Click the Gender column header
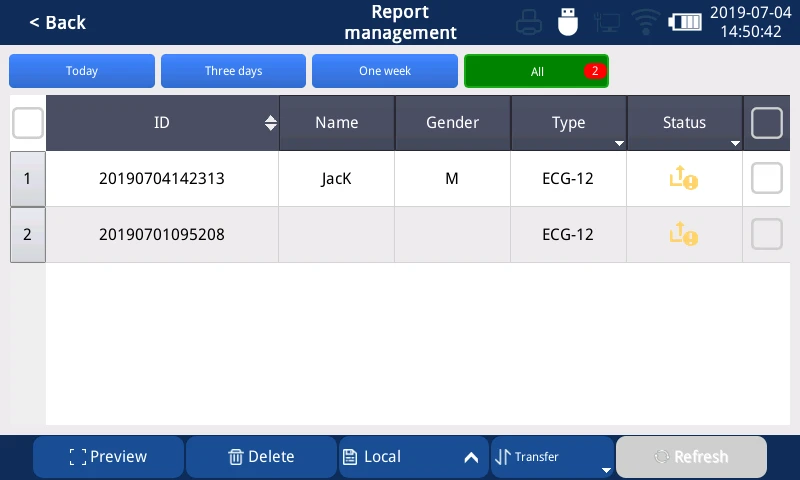 pyautogui.click(x=453, y=123)
